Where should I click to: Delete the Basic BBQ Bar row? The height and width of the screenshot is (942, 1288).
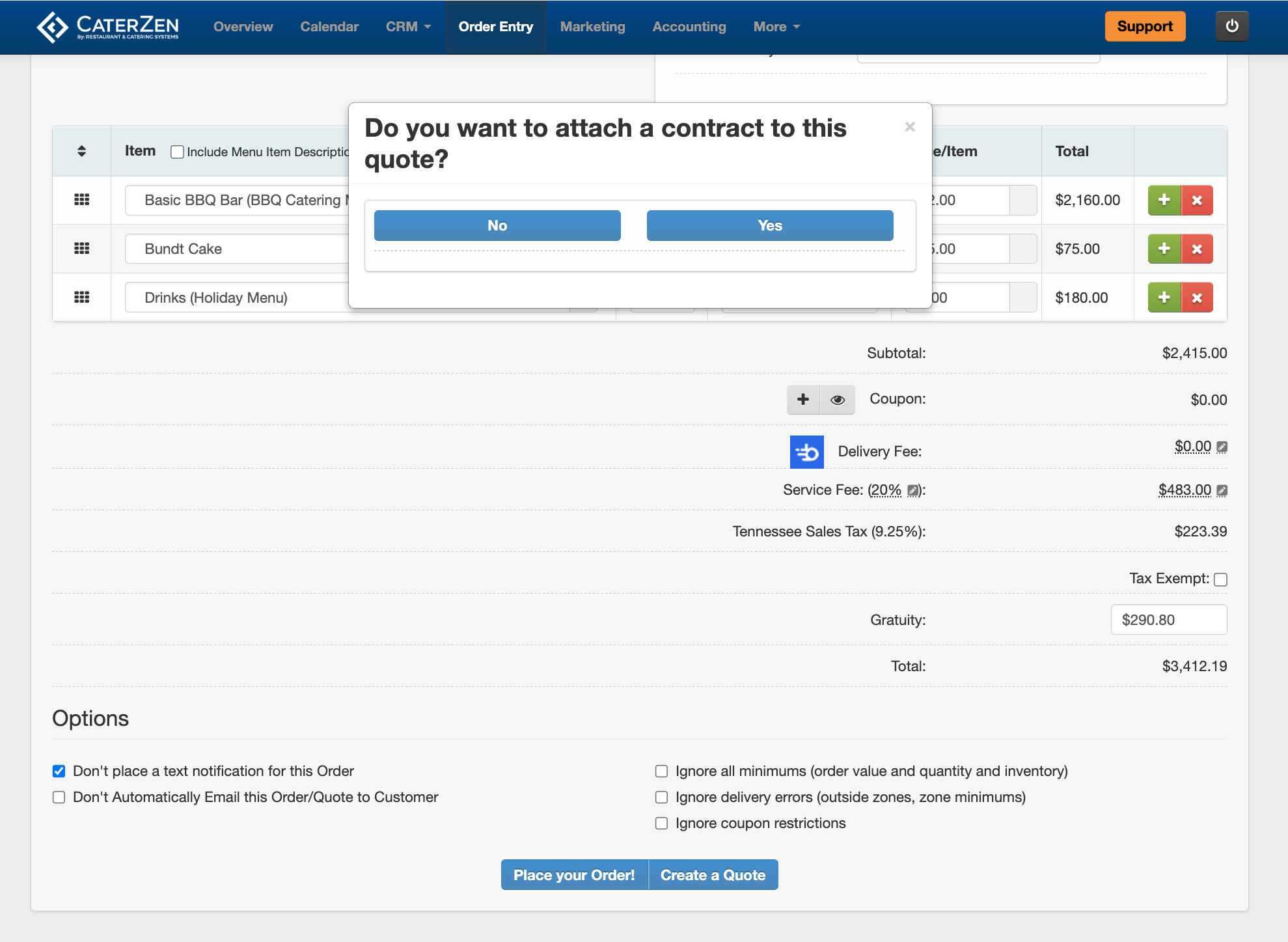pos(1196,201)
